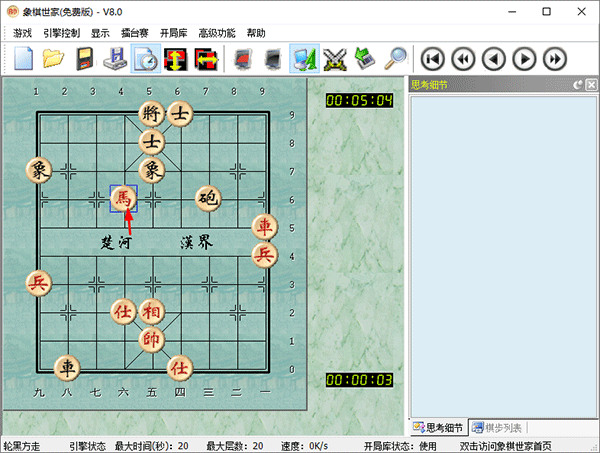Image resolution: width=600 pixels, height=453 pixels.
Task: Open the 帮助 menu
Action: tap(256, 33)
